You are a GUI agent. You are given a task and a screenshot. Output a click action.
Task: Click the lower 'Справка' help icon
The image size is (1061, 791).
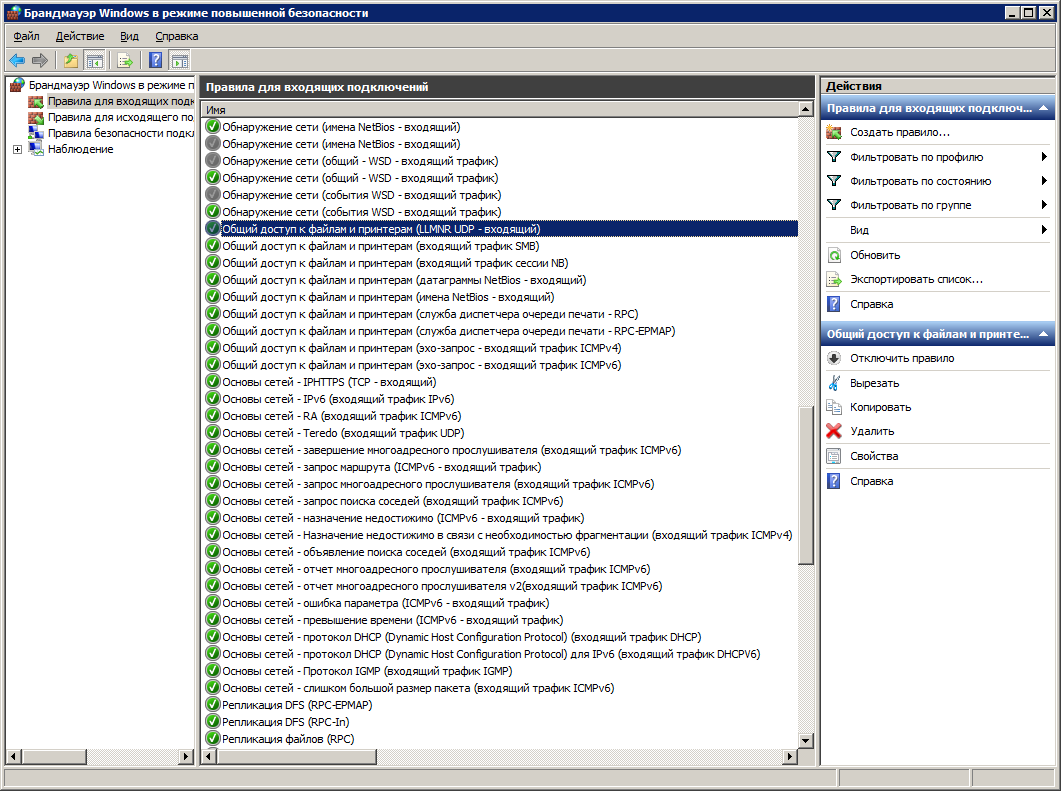(x=834, y=481)
